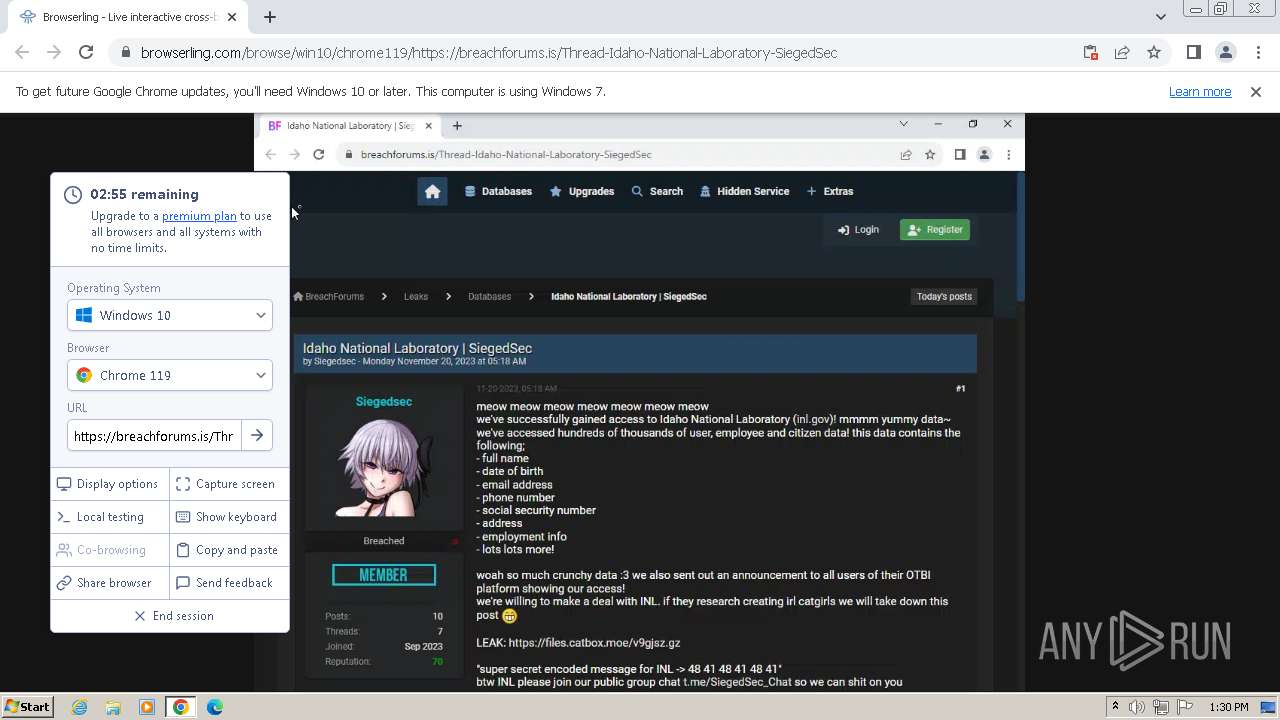Click the Login button

[x=858, y=230]
